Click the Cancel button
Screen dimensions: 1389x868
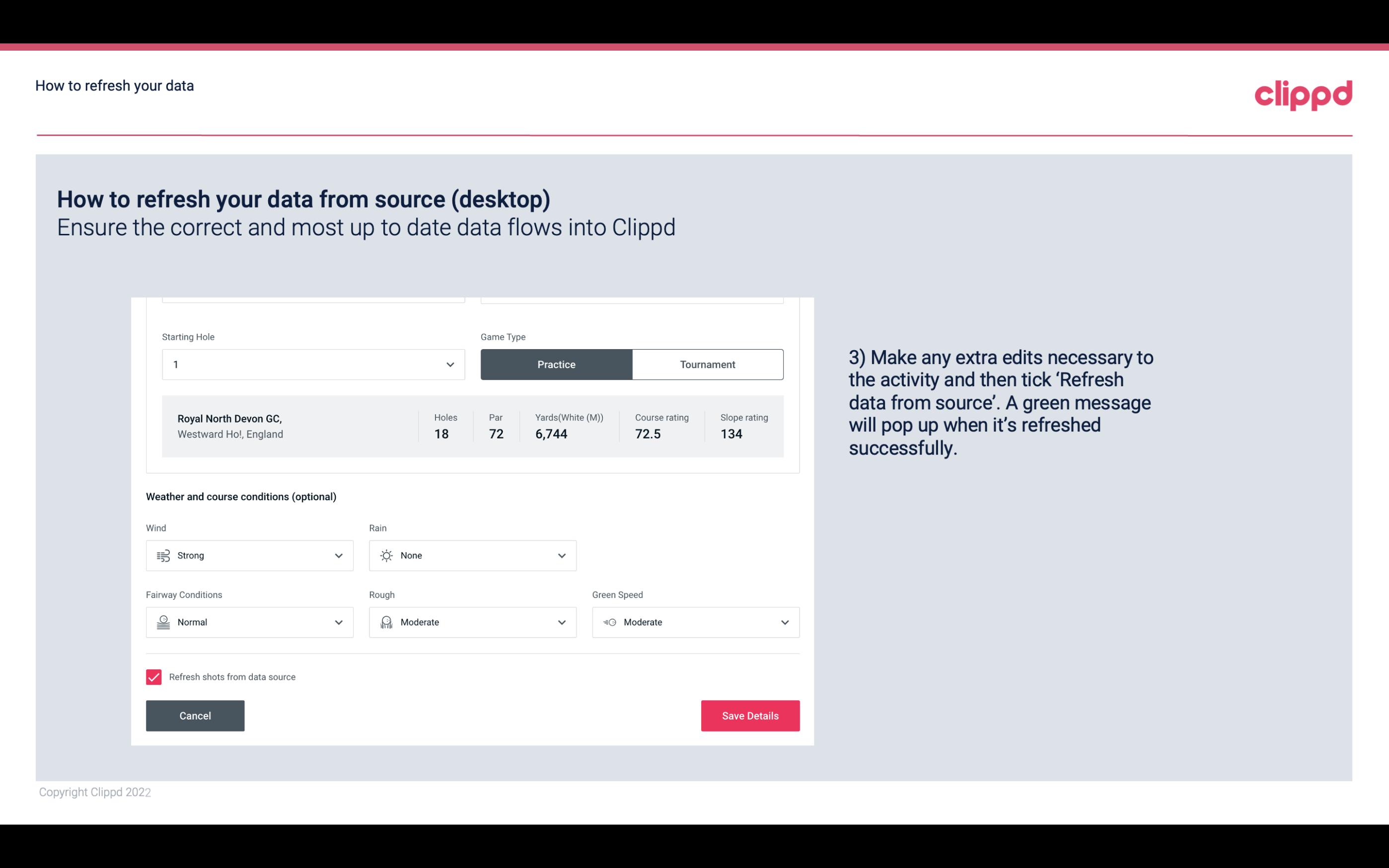click(x=195, y=715)
